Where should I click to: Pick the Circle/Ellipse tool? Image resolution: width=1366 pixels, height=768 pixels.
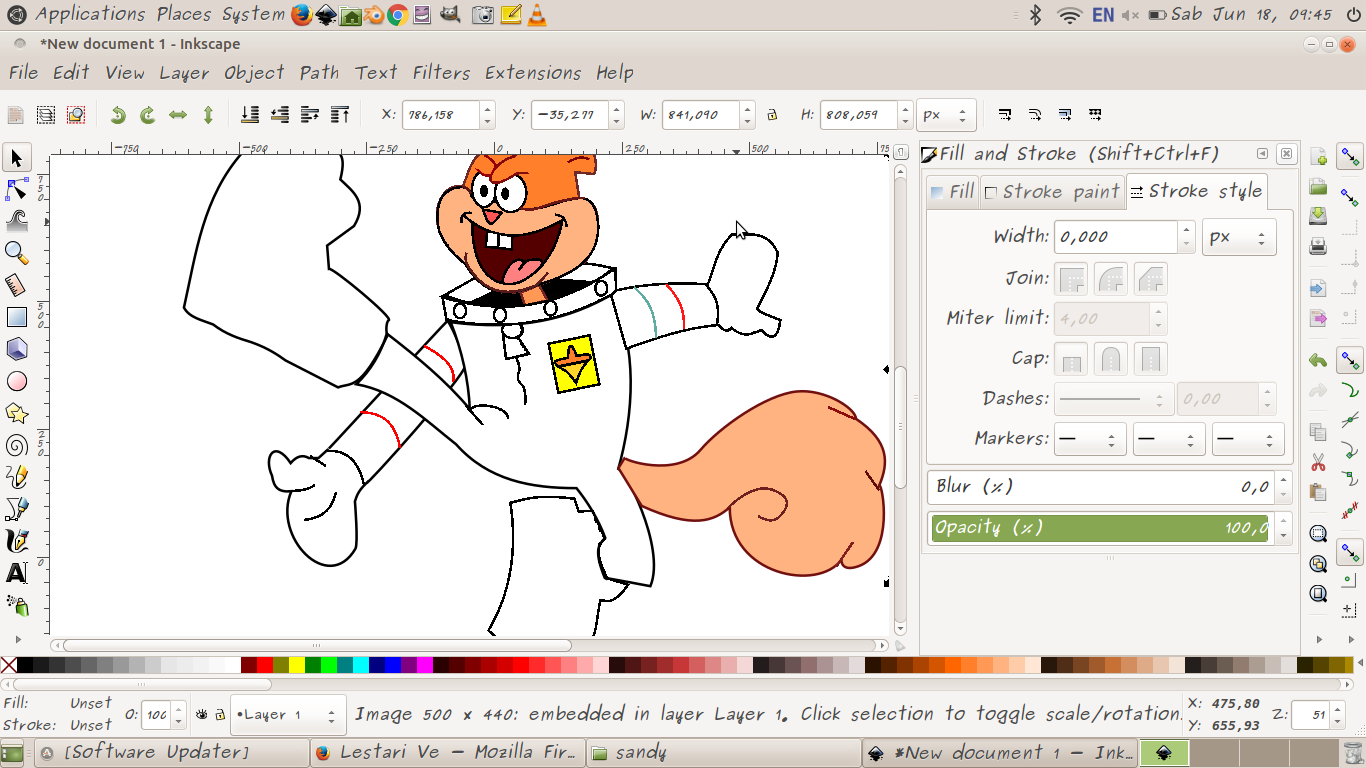click(17, 381)
